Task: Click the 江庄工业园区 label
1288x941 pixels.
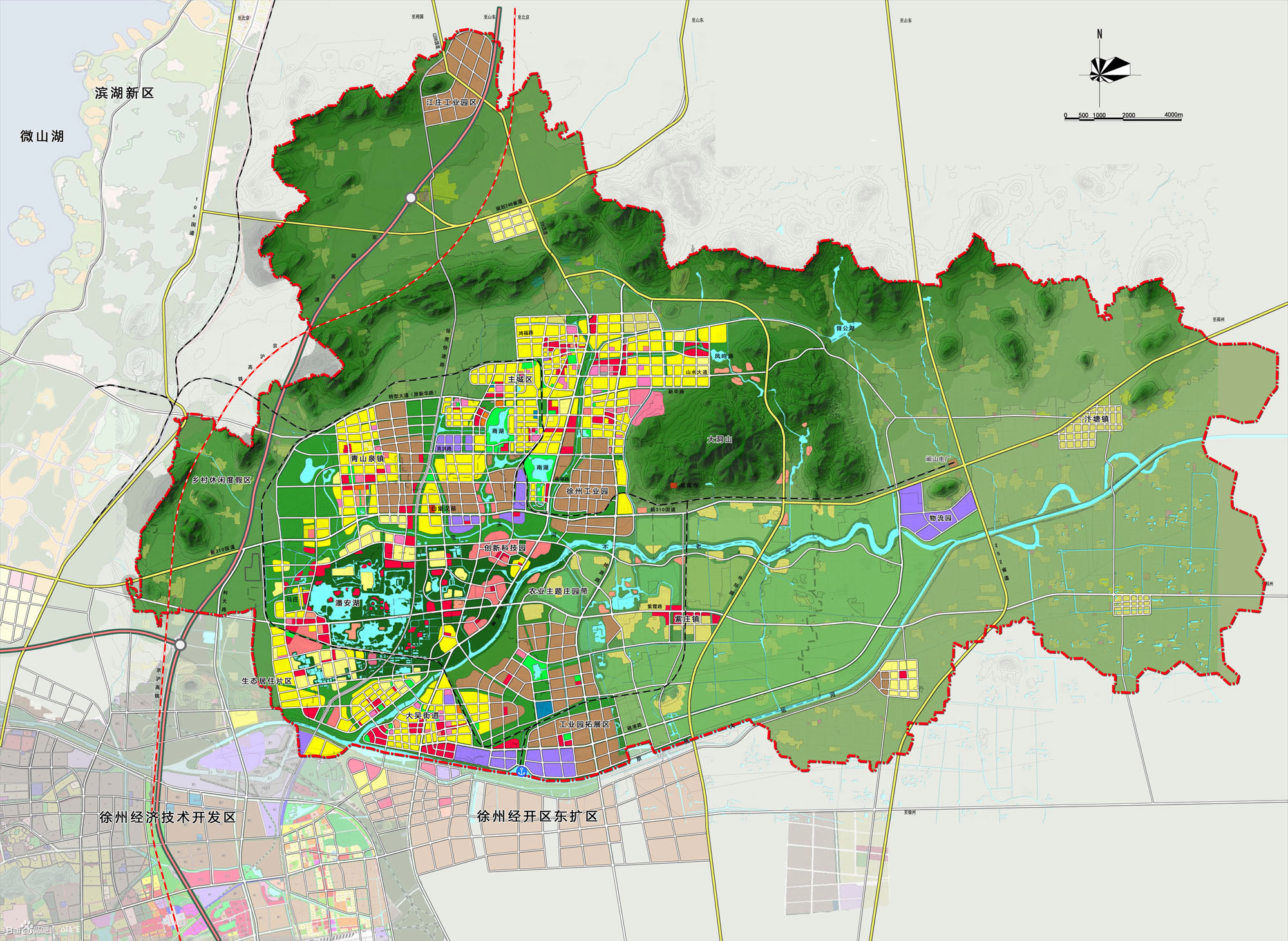Action: [451, 102]
